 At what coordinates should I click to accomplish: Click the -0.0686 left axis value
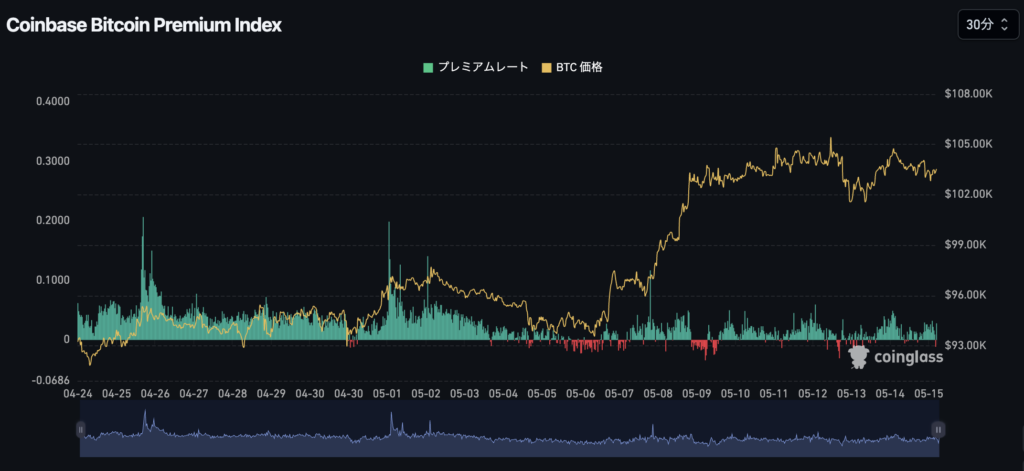click(52, 380)
